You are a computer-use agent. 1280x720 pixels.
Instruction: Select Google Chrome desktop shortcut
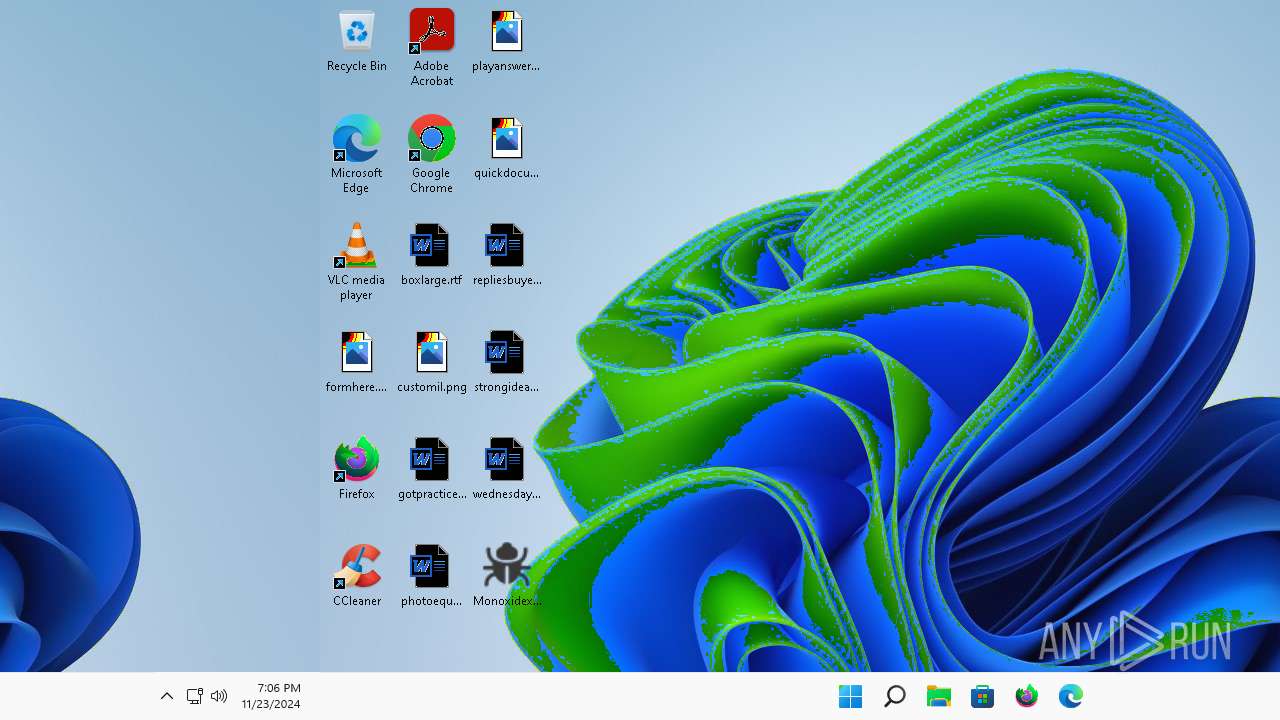432,154
